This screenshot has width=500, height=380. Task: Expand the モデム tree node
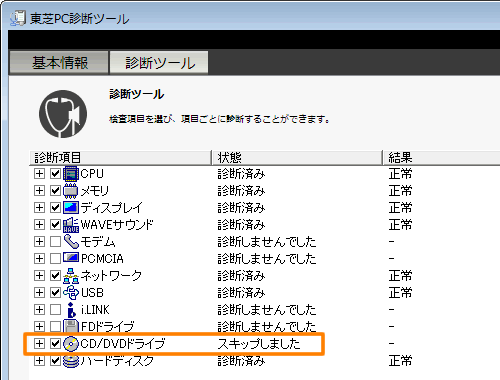point(39,242)
